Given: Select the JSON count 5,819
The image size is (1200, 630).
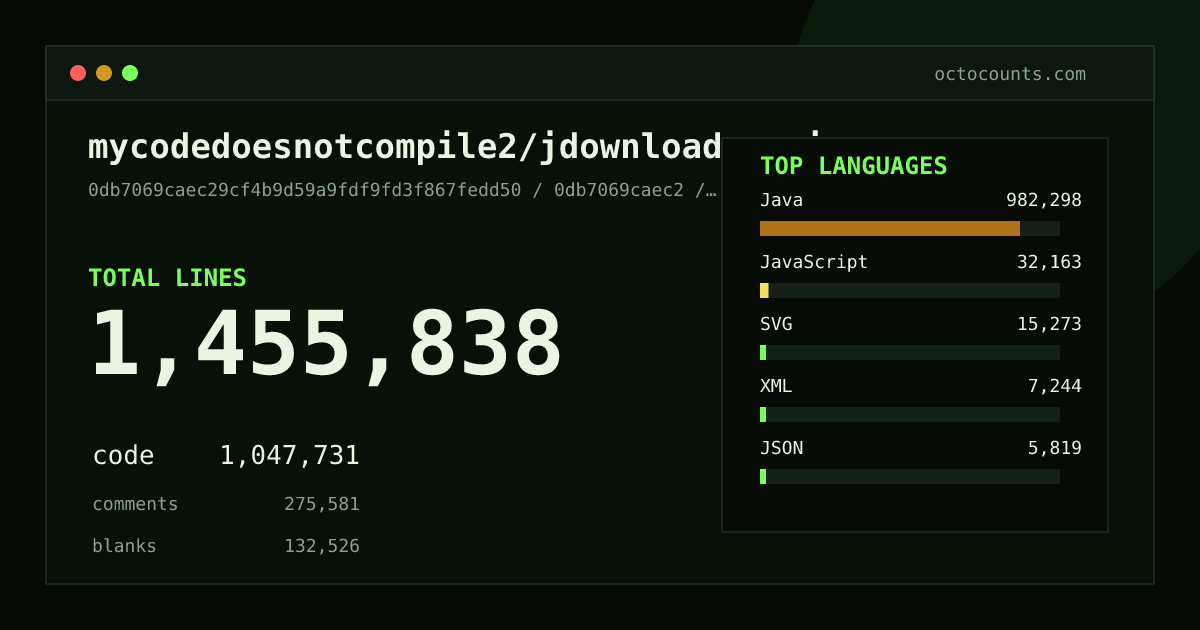Looking at the screenshot, I should (1055, 448).
